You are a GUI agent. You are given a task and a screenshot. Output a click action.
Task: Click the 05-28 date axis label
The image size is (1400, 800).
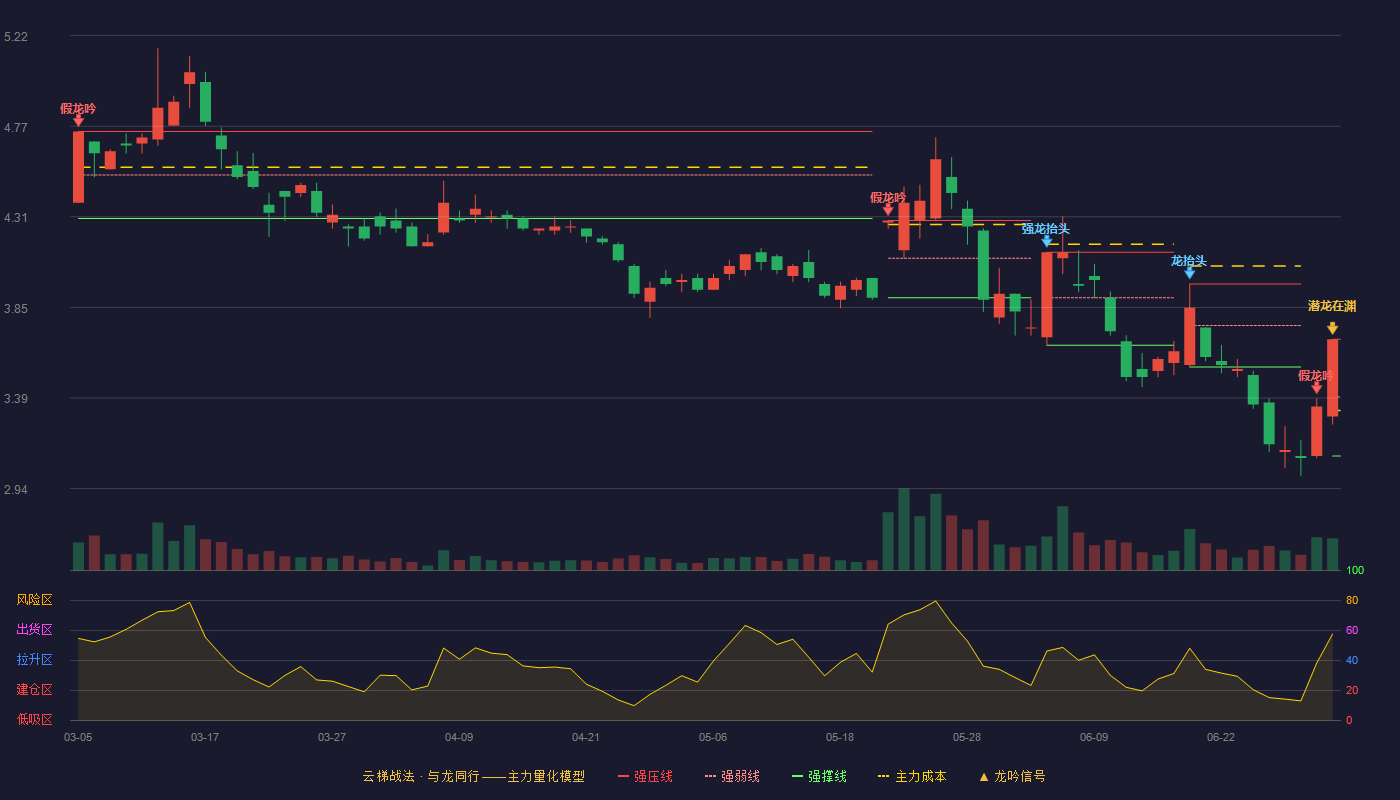pos(967,737)
